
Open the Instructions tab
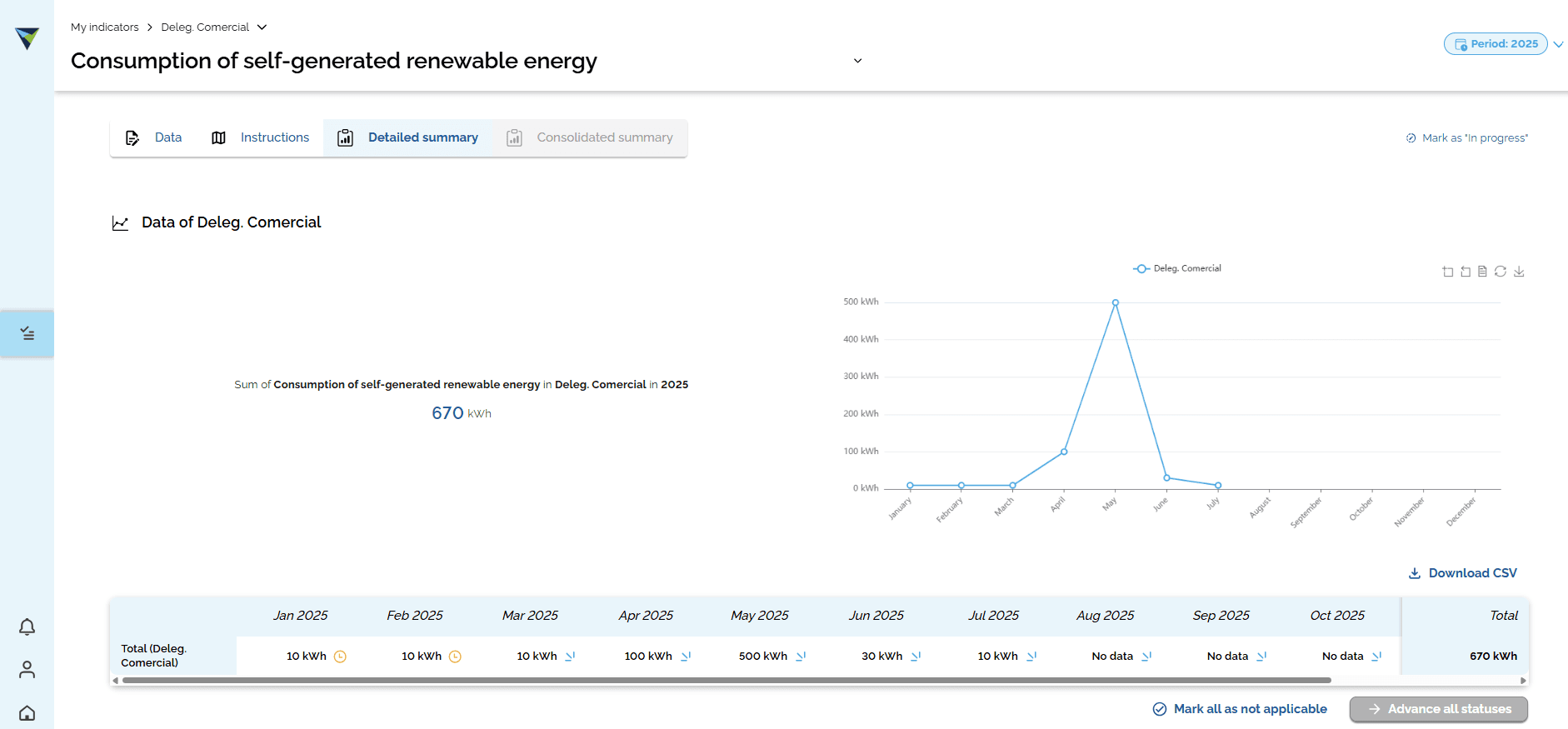[x=260, y=137]
